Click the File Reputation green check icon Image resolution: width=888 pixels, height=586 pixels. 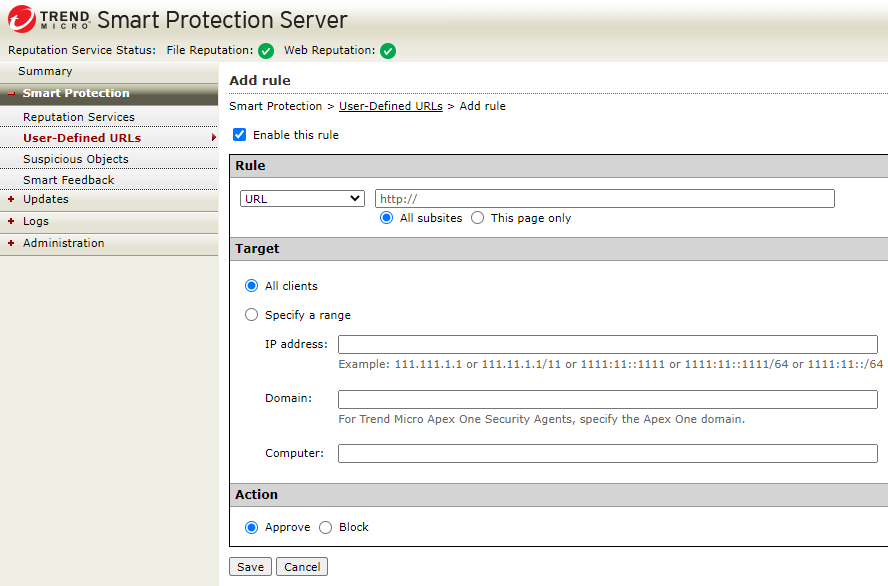(x=265, y=51)
